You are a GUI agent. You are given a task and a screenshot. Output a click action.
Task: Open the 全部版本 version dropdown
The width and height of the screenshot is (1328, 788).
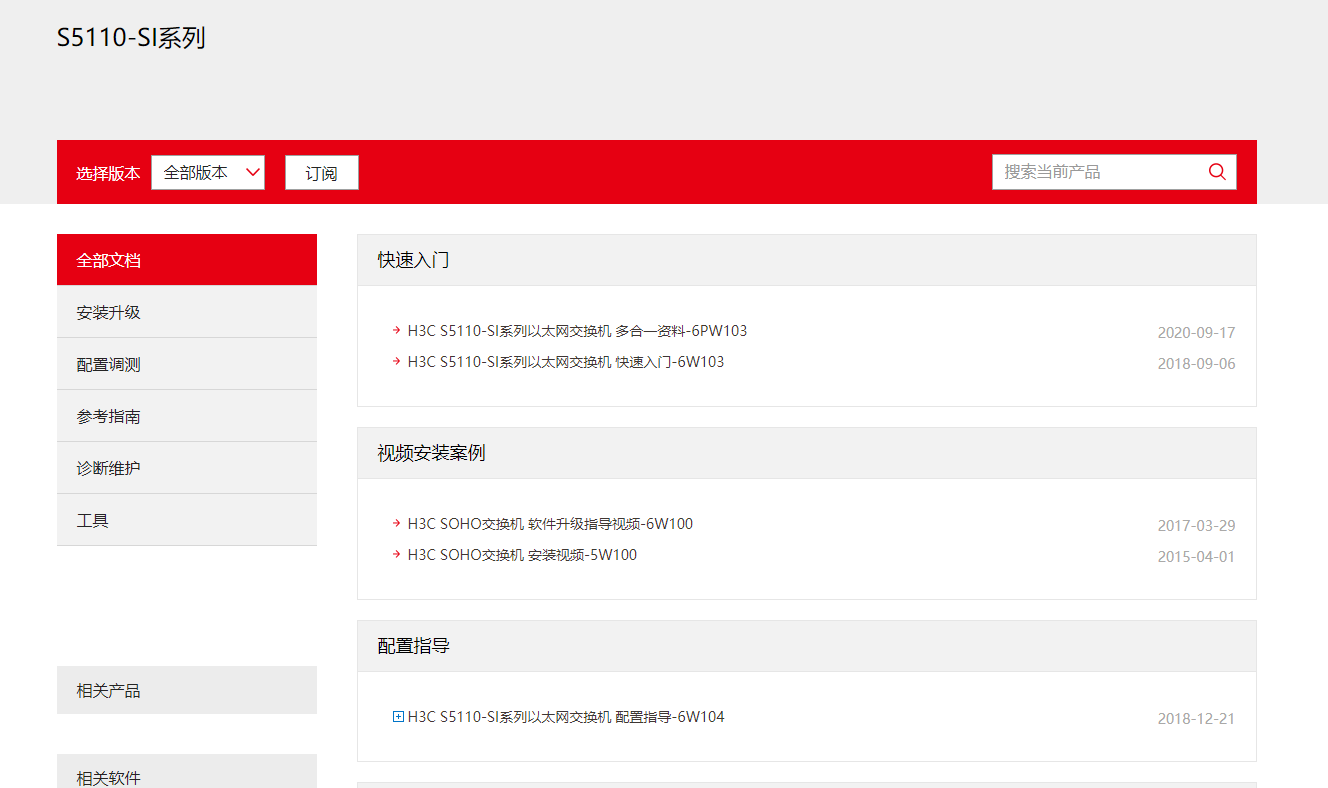[x=208, y=172]
